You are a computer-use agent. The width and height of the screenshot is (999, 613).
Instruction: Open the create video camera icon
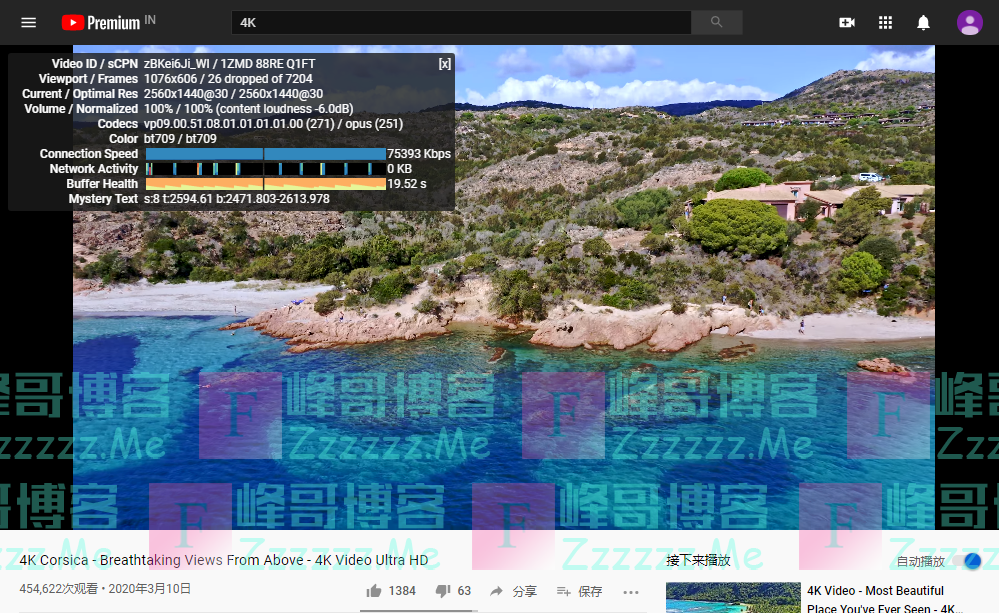[847, 22]
